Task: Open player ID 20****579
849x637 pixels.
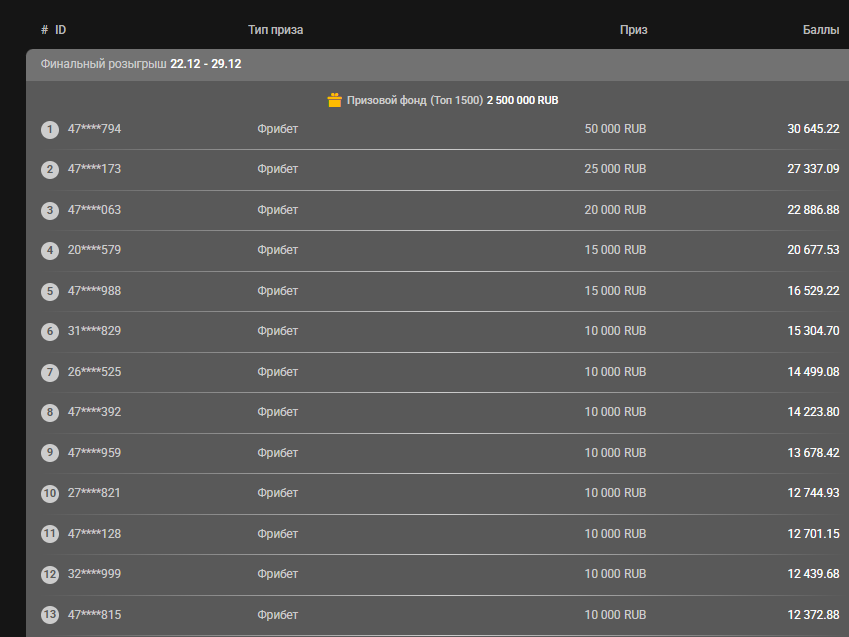Action: coord(94,250)
